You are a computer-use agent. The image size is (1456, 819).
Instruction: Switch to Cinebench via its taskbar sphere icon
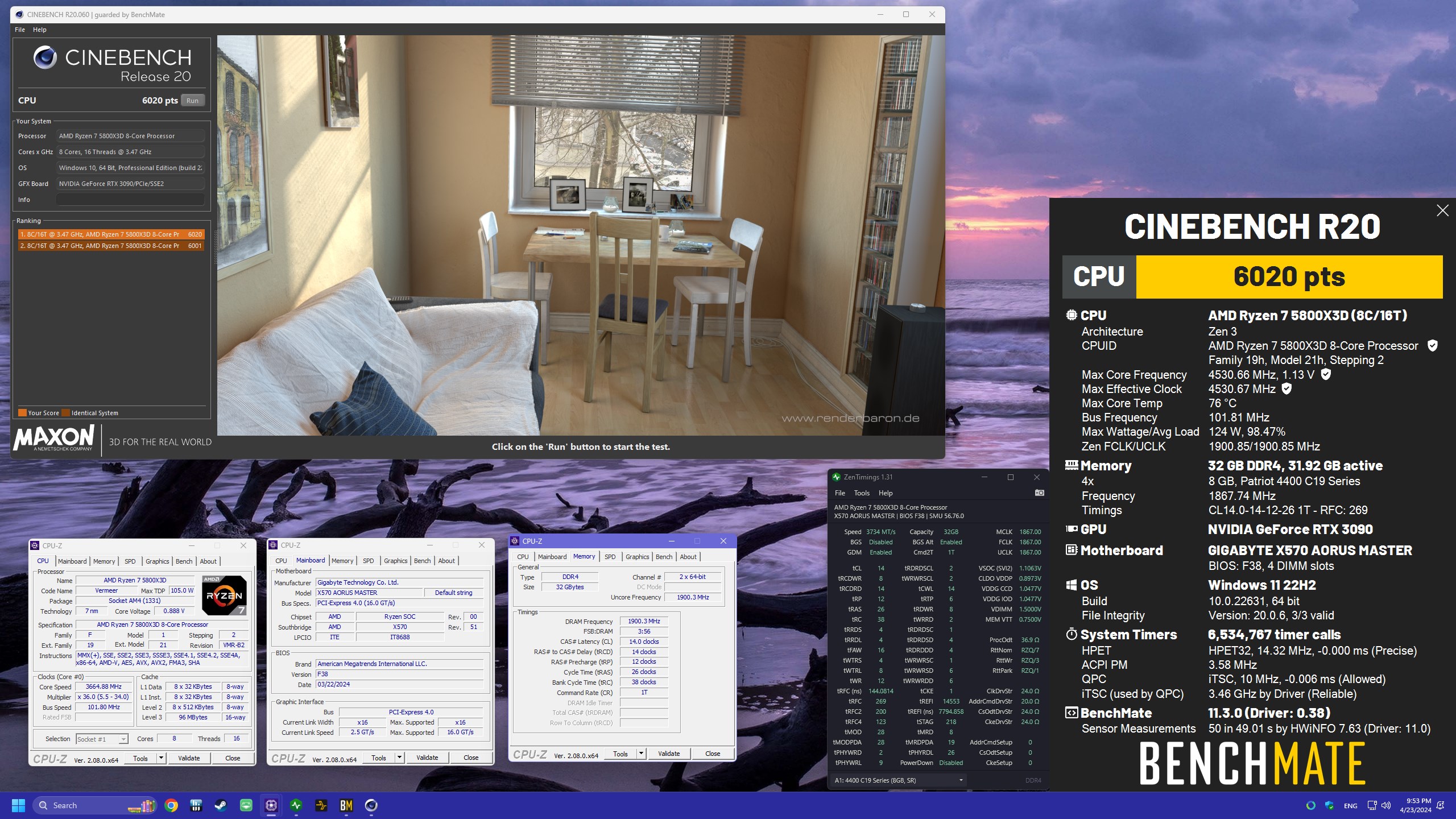(x=371, y=805)
